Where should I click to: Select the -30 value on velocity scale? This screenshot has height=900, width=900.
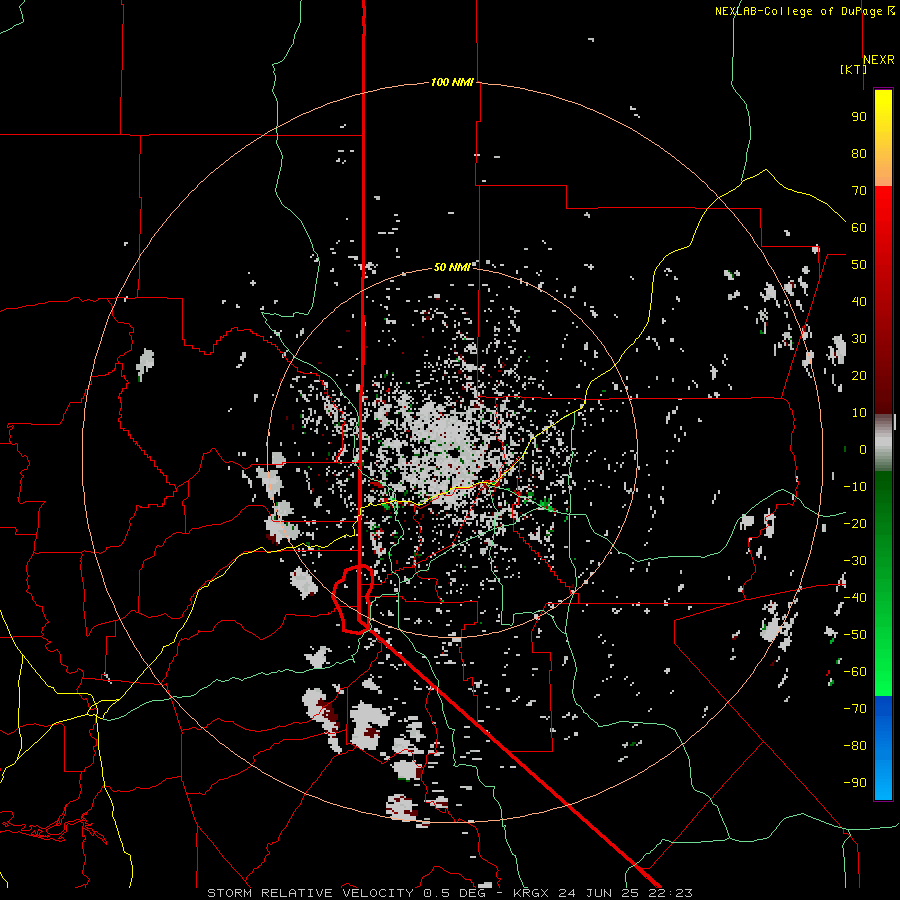click(x=855, y=561)
